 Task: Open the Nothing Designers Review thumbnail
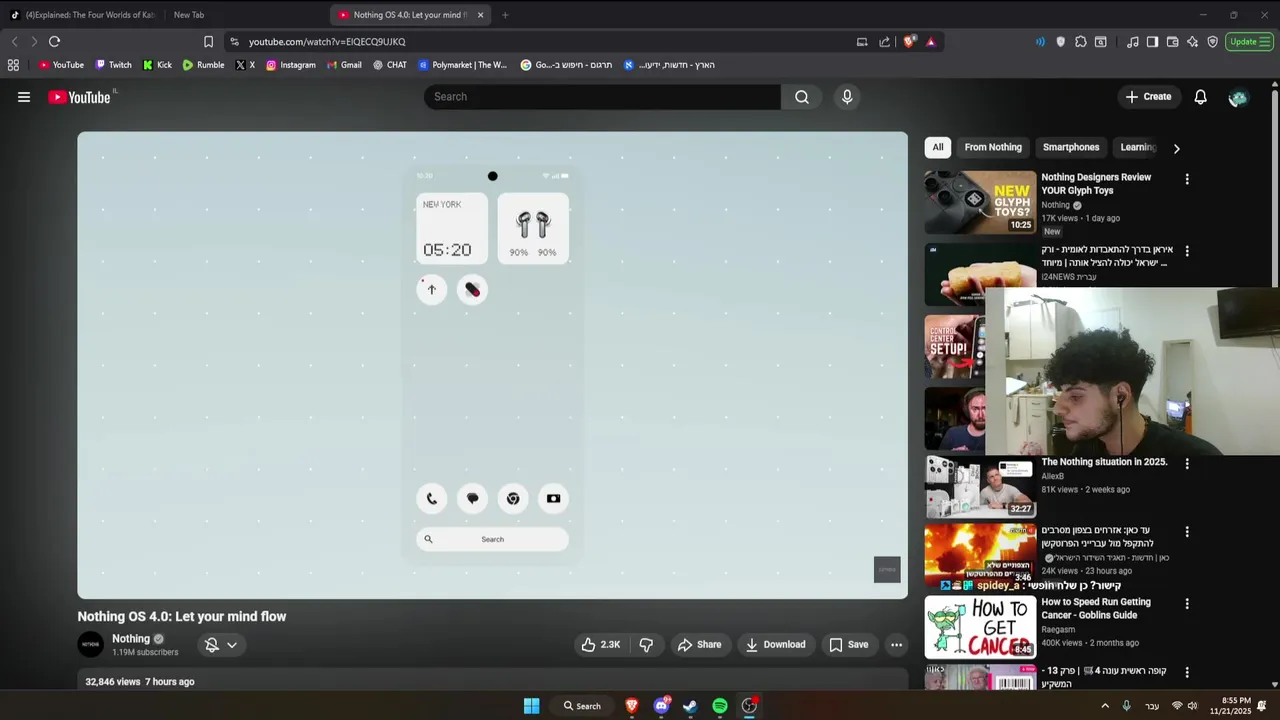pyautogui.click(x=980, y=202)
